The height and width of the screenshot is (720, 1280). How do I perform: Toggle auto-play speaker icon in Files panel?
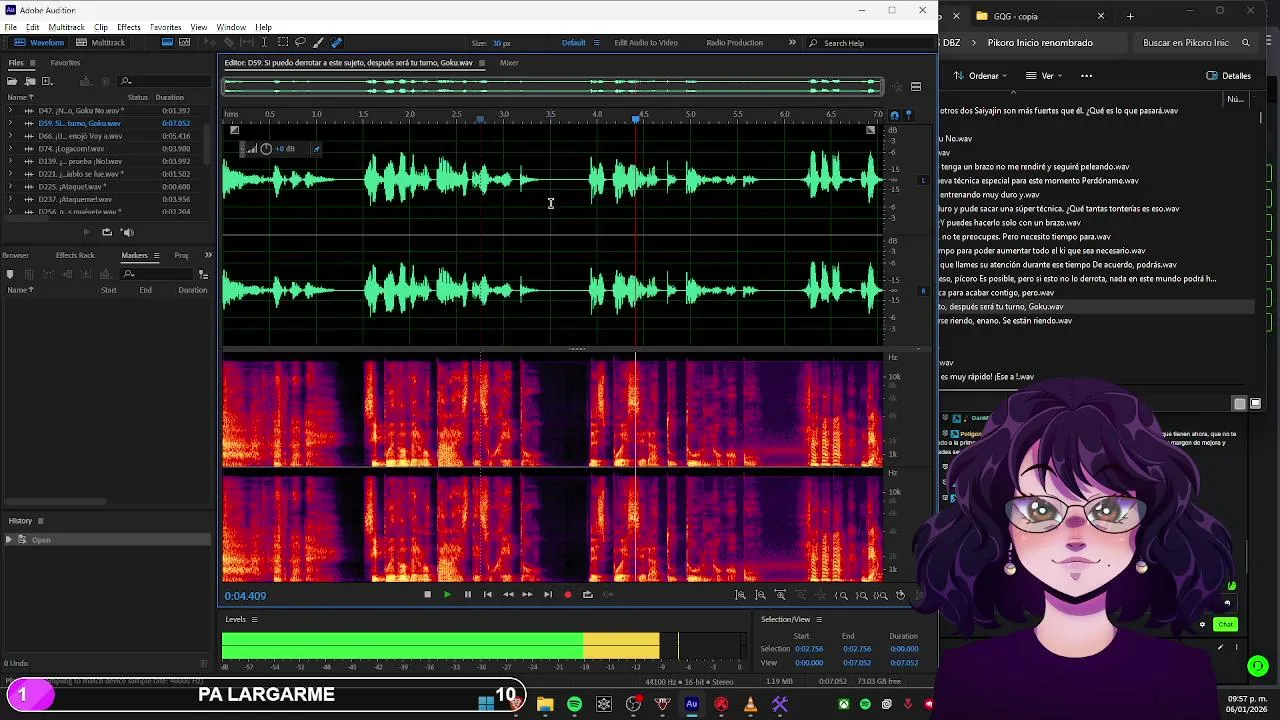(127, 232)
